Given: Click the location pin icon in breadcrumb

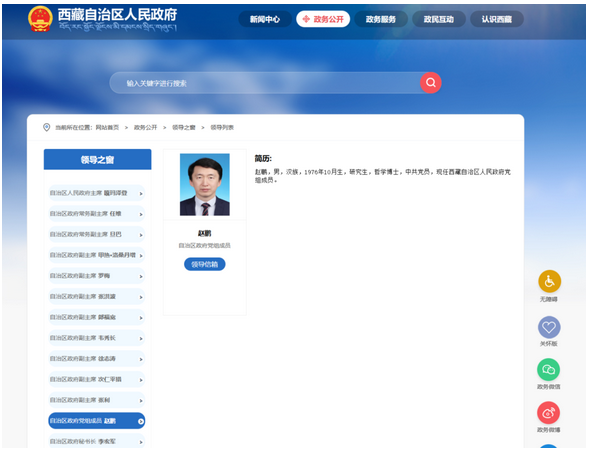Looking at the screenshot, I should pyautogui.click(x=47, y=127).
